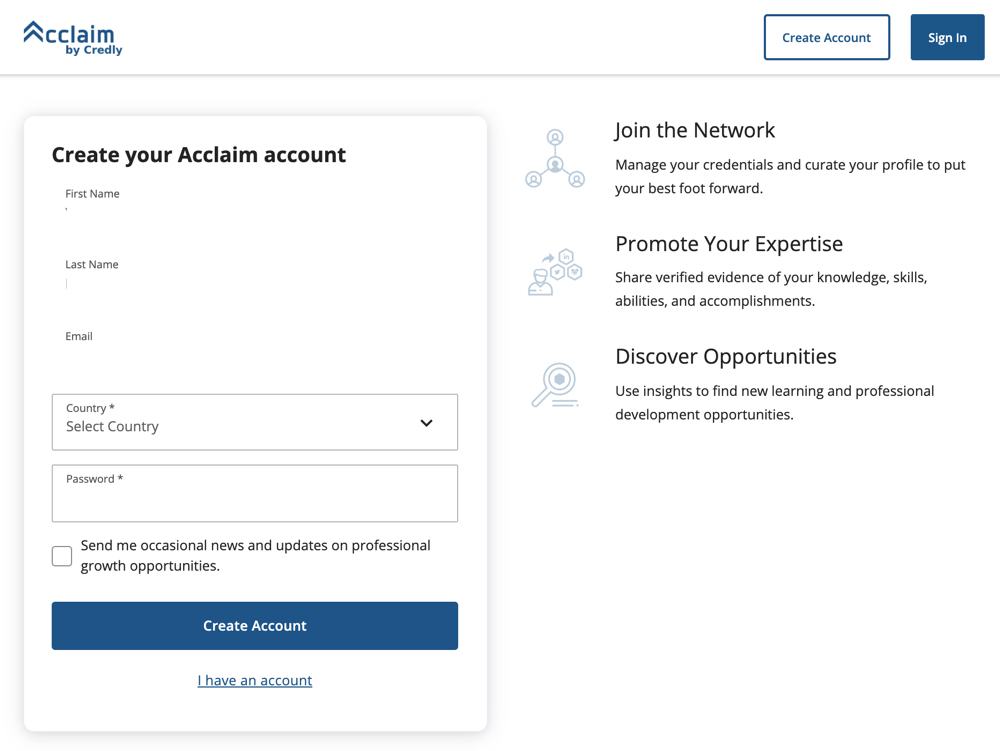Image resolution: width=1000 pixels, height=751 pixels.
Task: Open the I have an account link
Action: pyautogui.click(x=255, y=680)
